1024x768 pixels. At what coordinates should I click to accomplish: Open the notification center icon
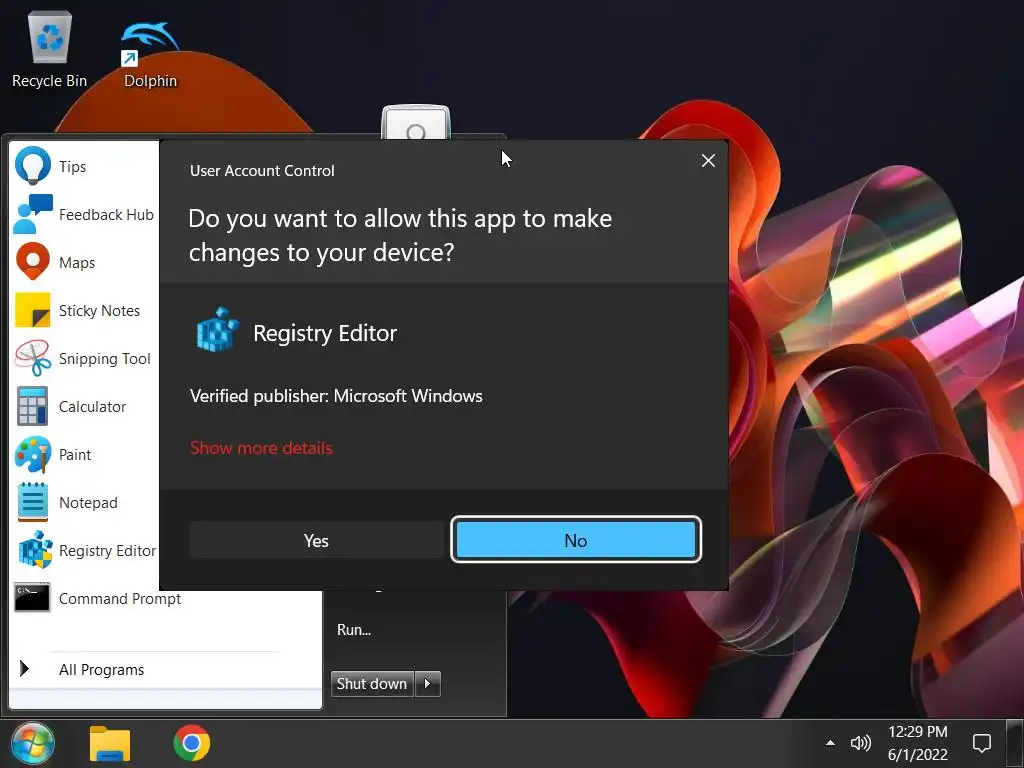coord(982,743)
